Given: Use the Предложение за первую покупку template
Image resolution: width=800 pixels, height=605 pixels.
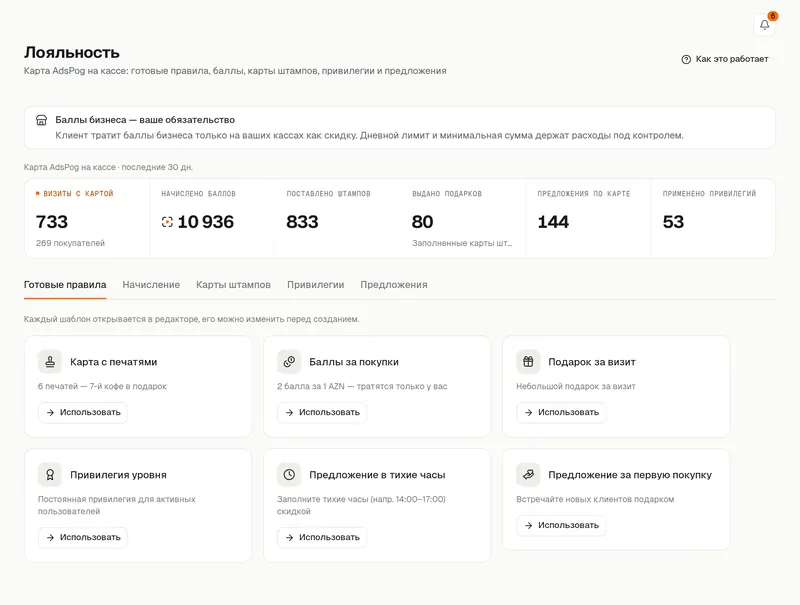Looking at the screenshot, I should point(561,525).
